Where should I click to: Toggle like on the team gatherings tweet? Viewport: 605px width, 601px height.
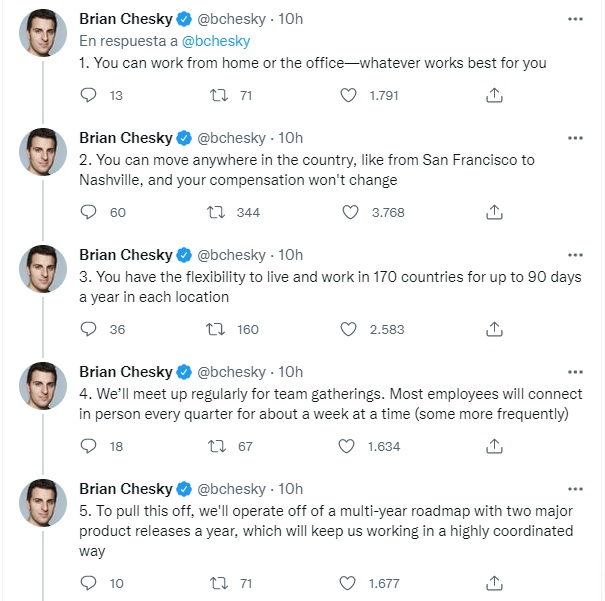349,446
